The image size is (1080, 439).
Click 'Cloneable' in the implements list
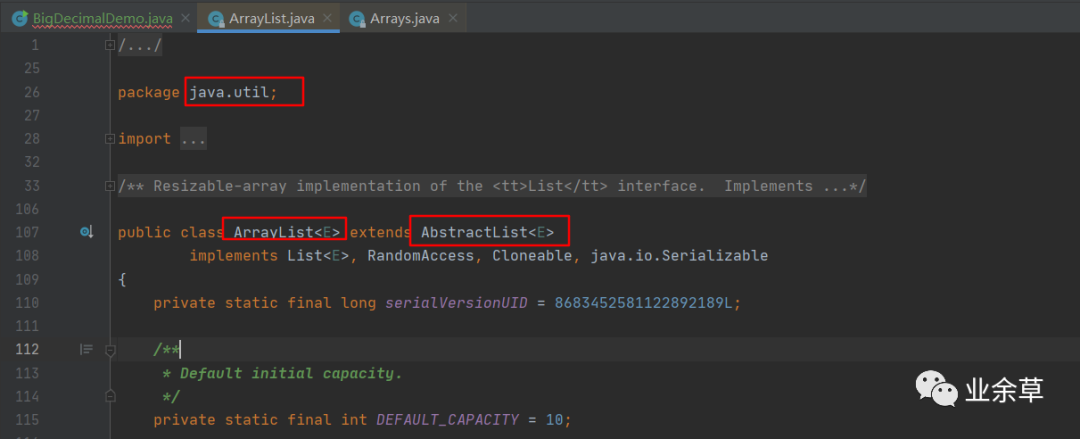[532, 256]
